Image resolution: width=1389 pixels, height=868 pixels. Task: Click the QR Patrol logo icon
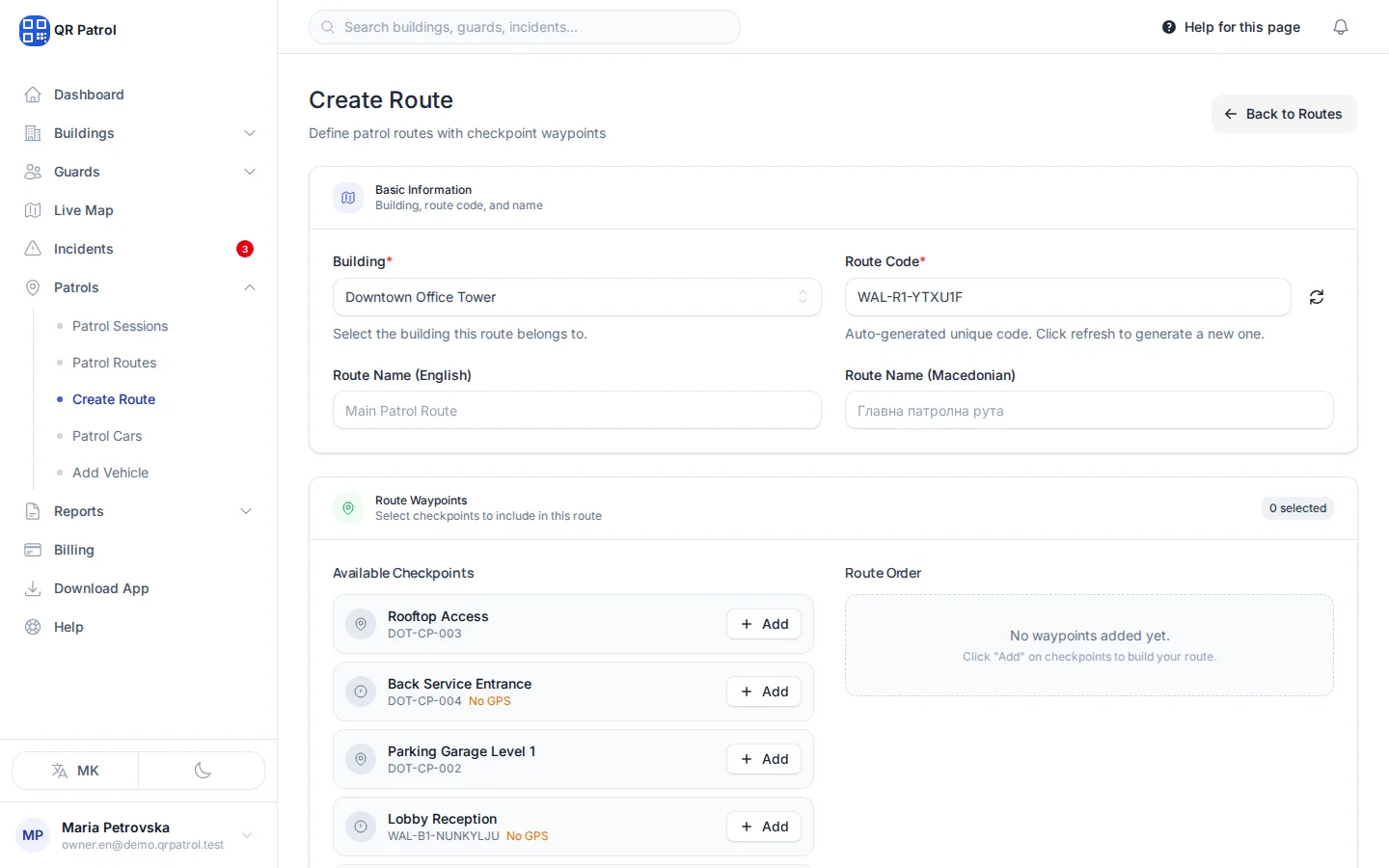pos(34,30)
